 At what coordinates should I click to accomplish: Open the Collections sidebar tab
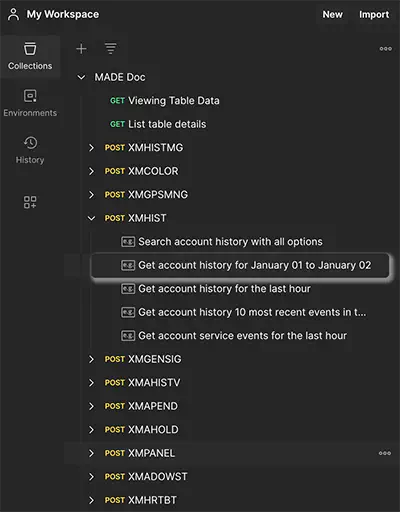[30, 56]
